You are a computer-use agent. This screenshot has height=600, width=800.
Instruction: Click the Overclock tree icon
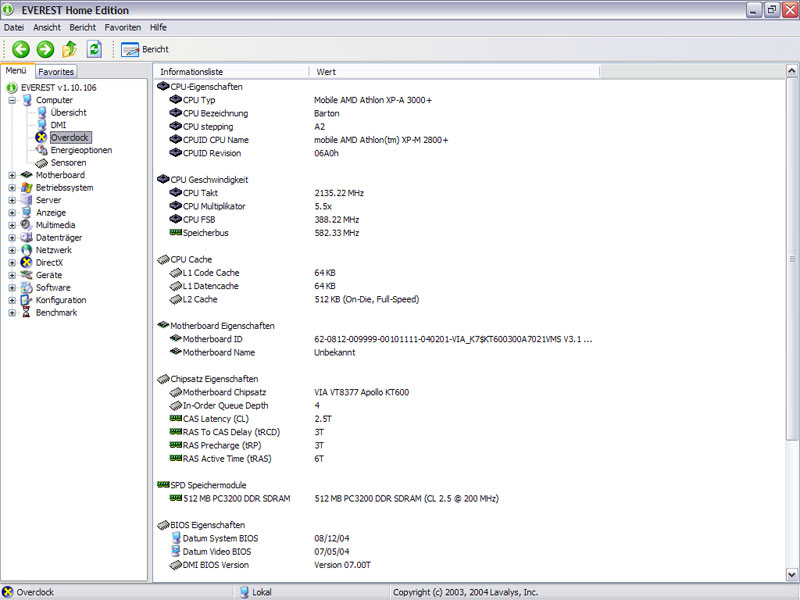click(41, 137)
